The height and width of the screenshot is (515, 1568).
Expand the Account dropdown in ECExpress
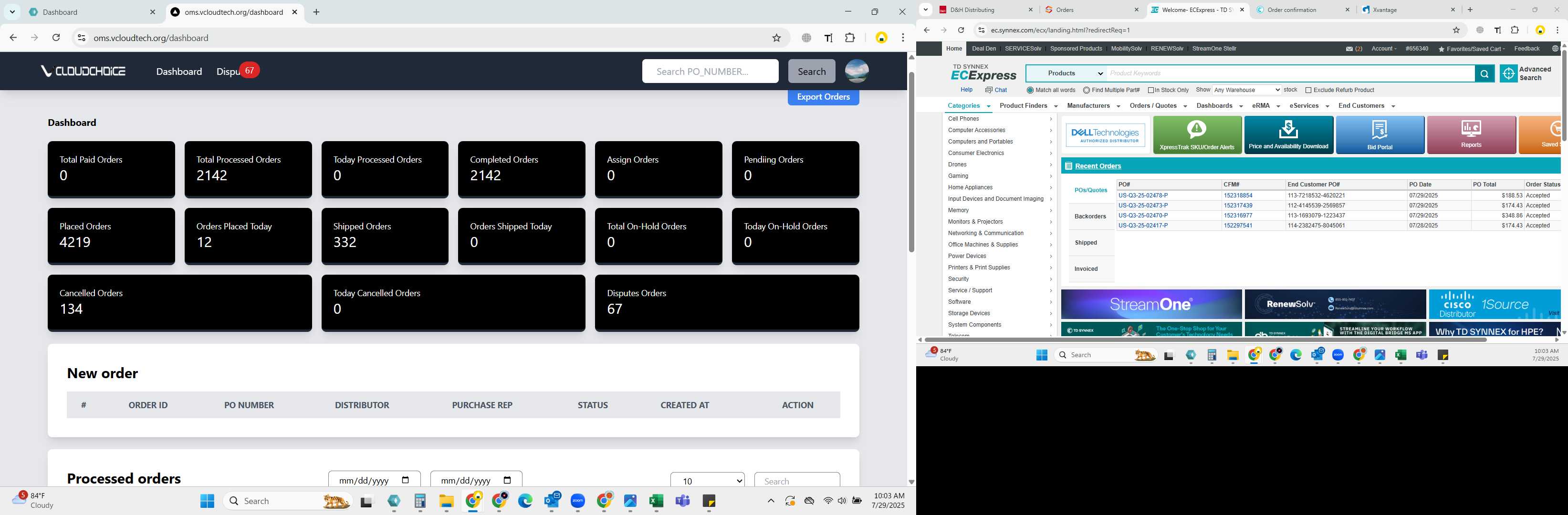click(1383, 49)
